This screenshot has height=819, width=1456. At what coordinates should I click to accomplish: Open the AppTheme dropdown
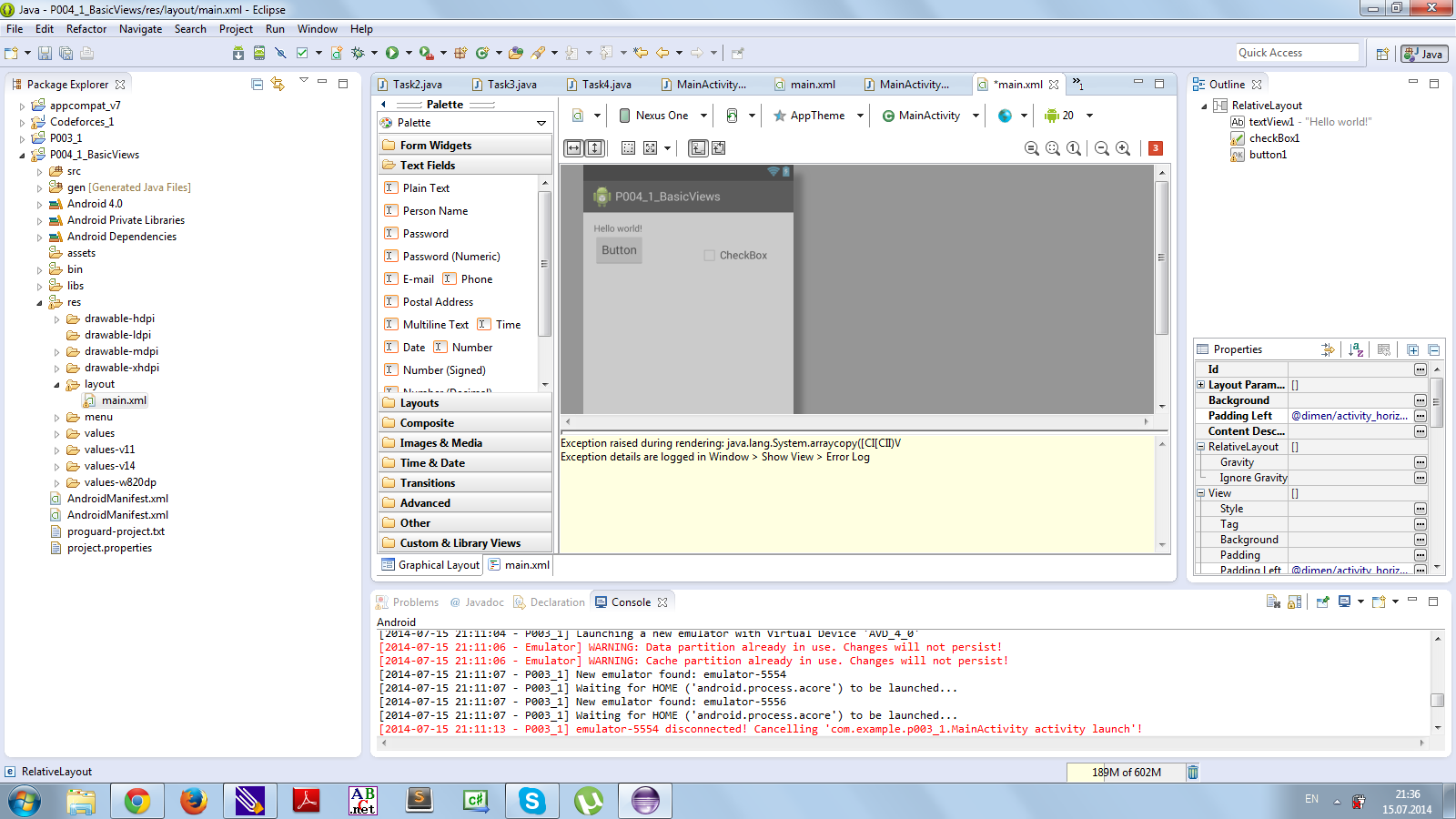[817, 116]
